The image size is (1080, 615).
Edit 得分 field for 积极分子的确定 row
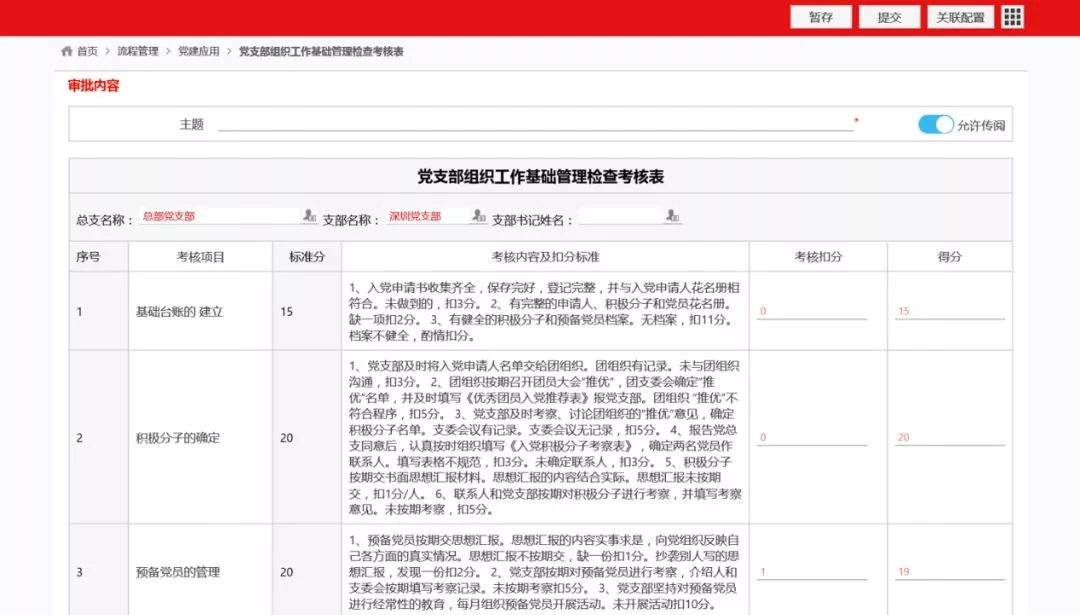[x=949, y=437]
